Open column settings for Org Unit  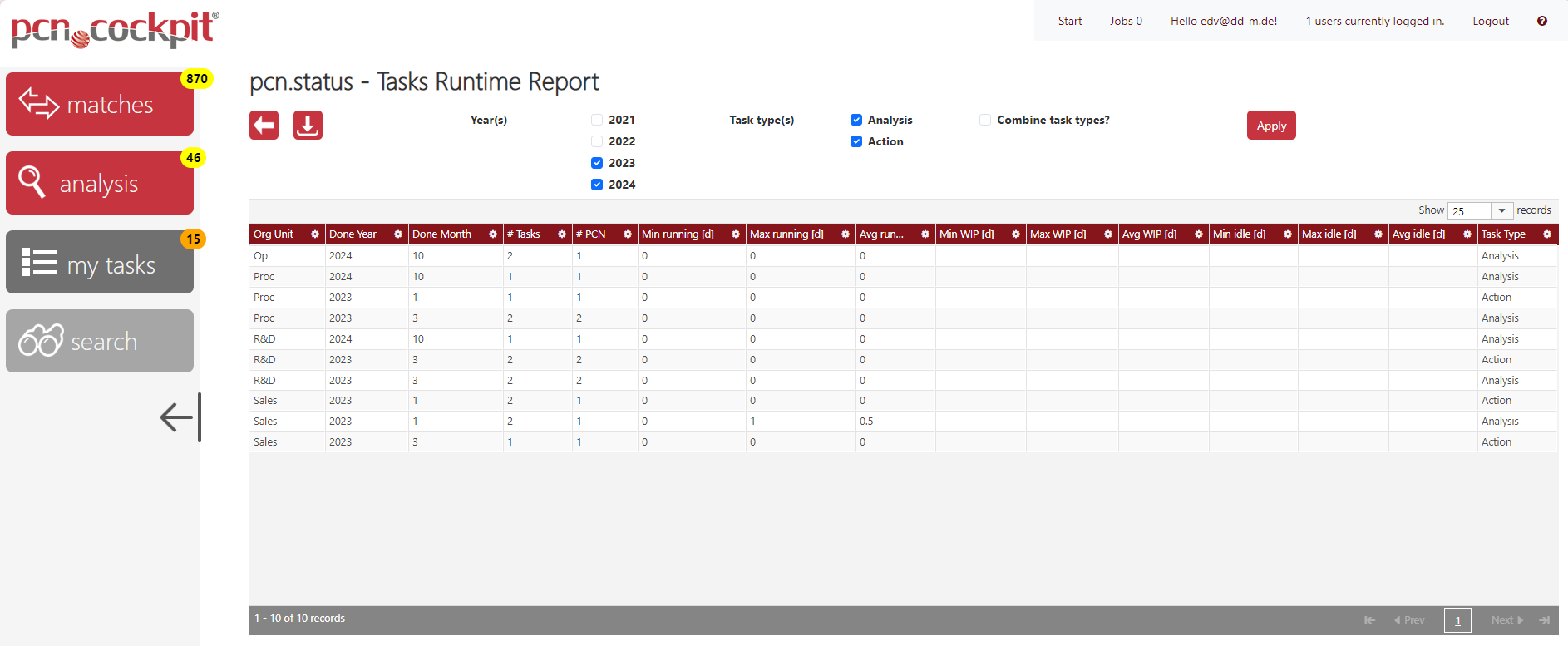[x=315, y=234]
